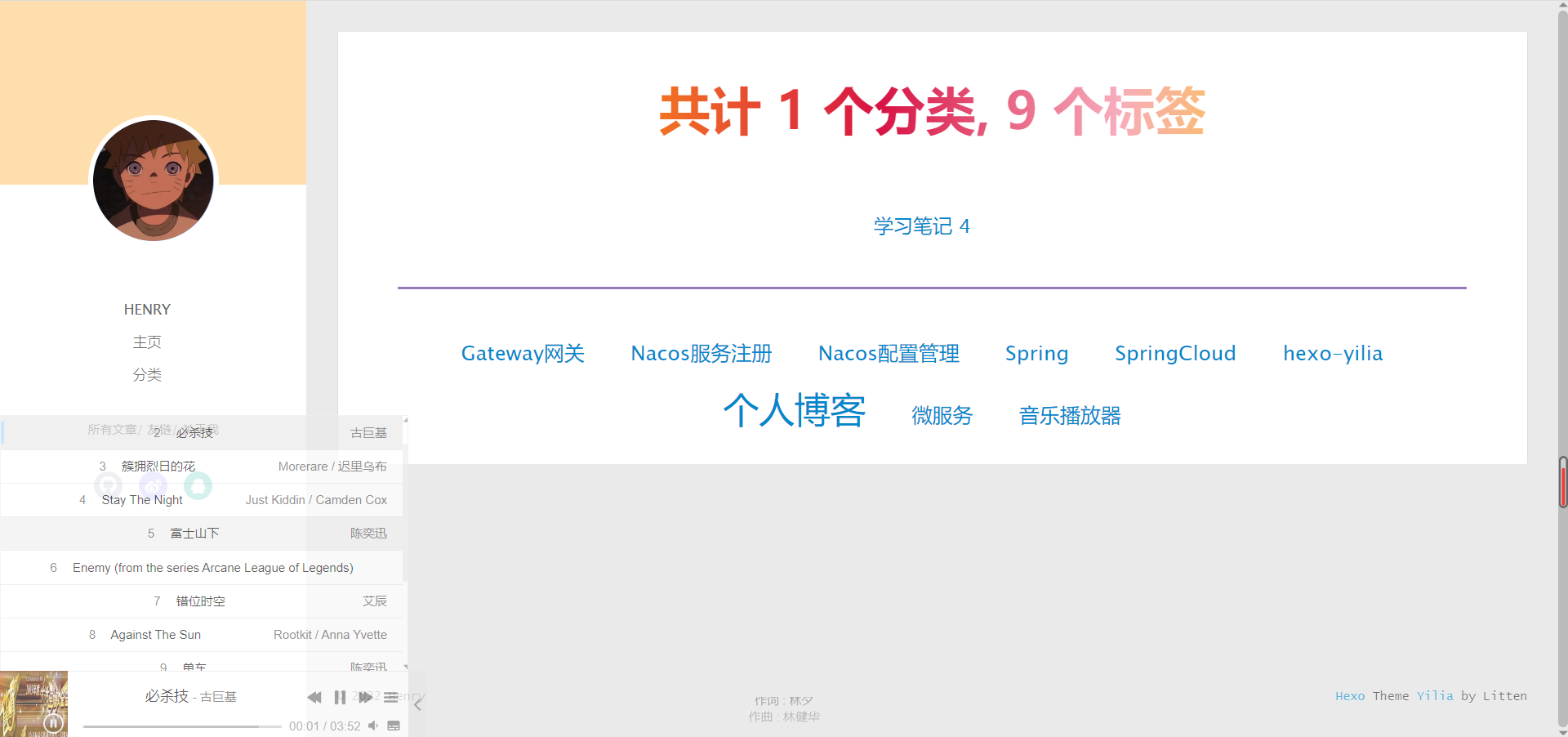
Task: Open the 分类 menu item
Action: point(147,375)
